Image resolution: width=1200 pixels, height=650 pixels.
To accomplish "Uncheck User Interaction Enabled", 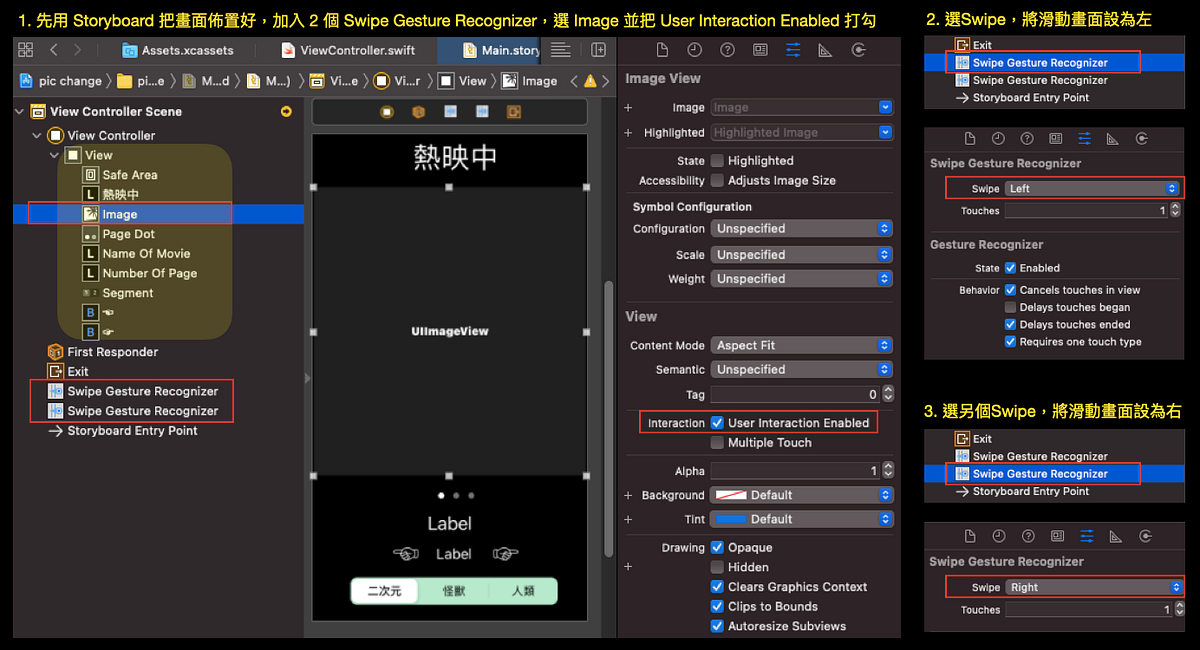I will (717, 421).
